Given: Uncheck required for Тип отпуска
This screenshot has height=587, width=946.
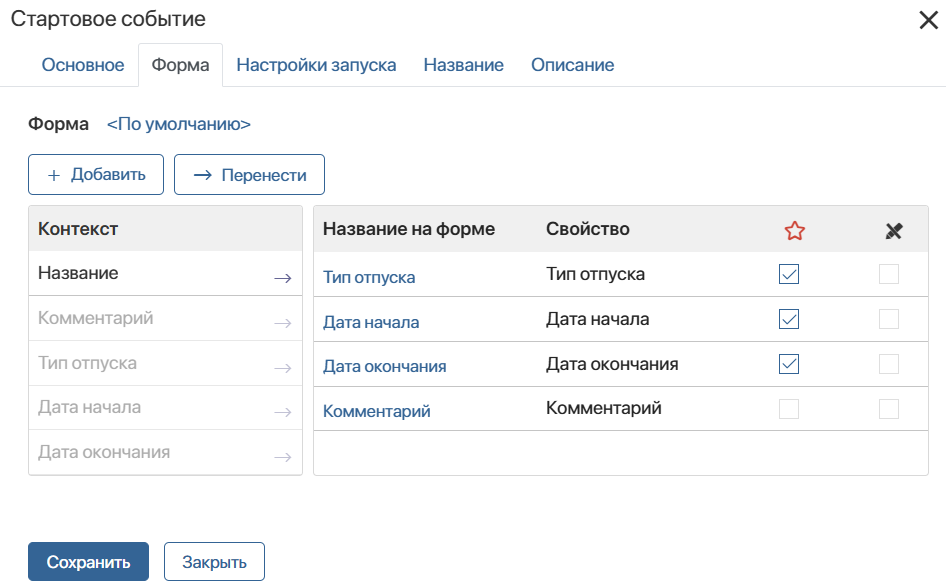Looking at the screenshot, I should (789, 274).
